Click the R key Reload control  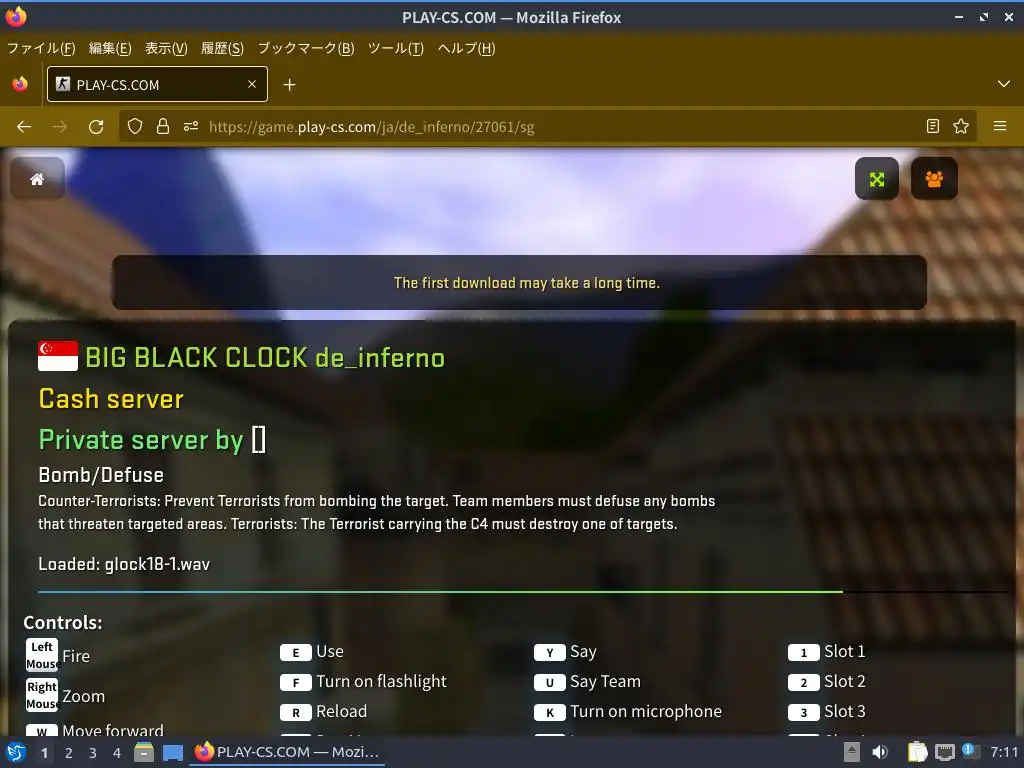[x=324, y=712]
